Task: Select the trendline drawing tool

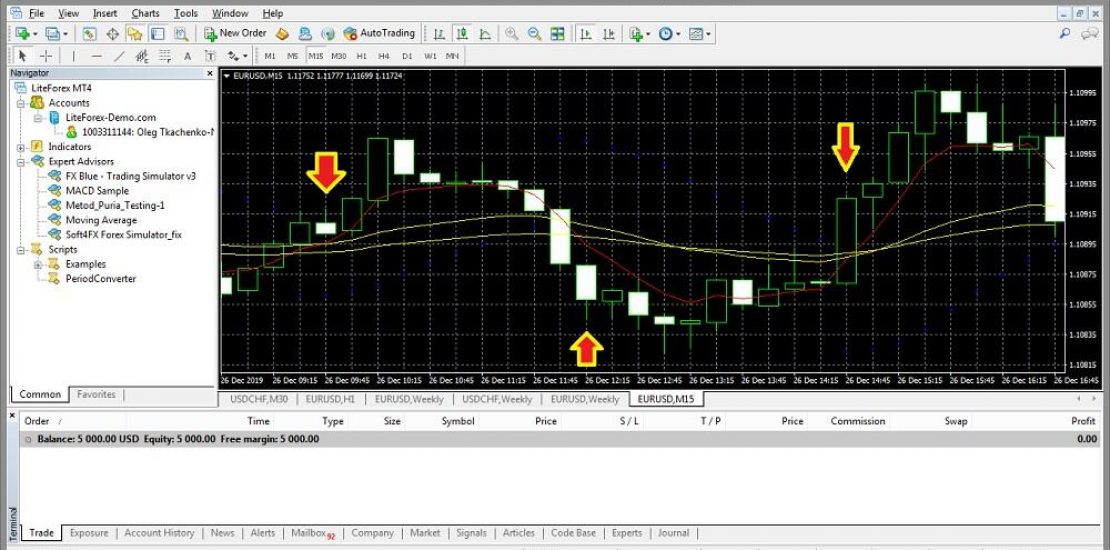Action: (120, 56)
